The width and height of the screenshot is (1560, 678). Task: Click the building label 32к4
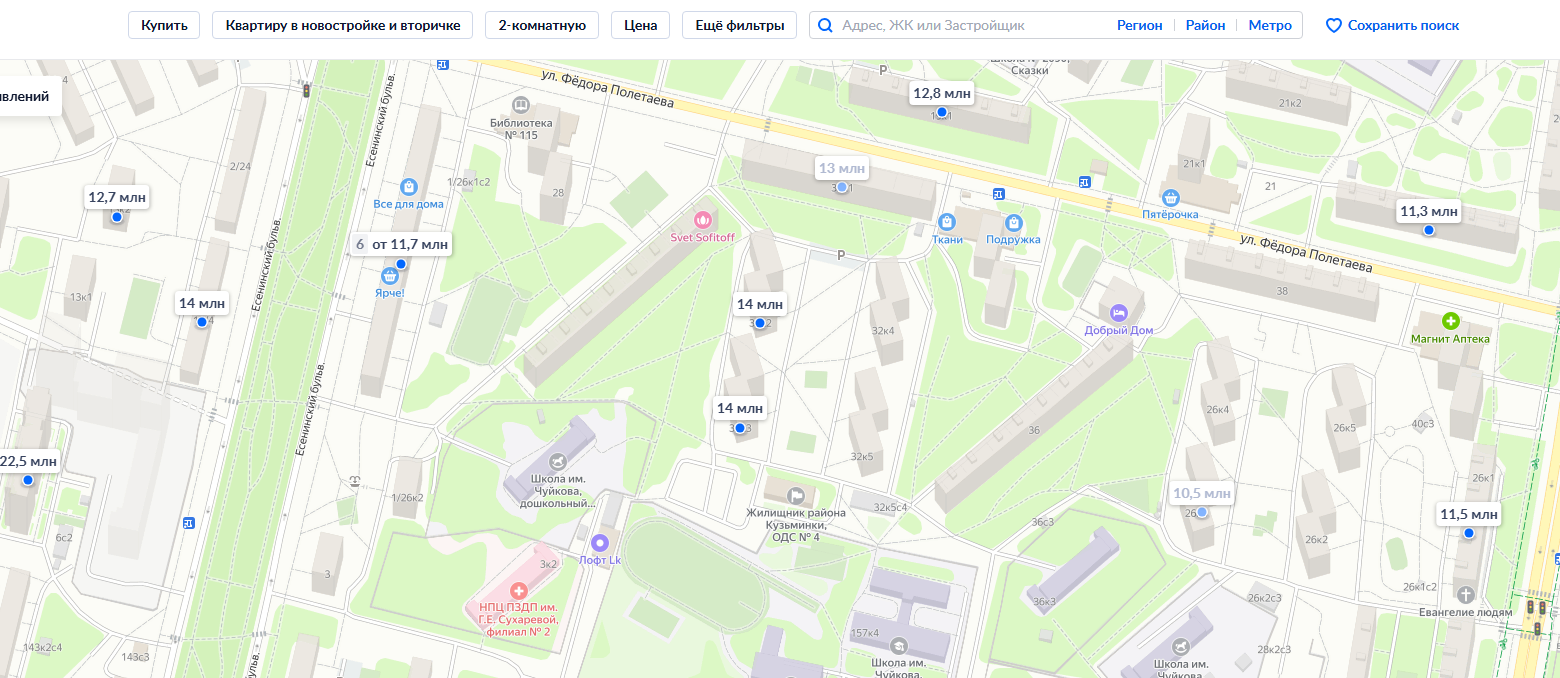(x=882, y=330)
